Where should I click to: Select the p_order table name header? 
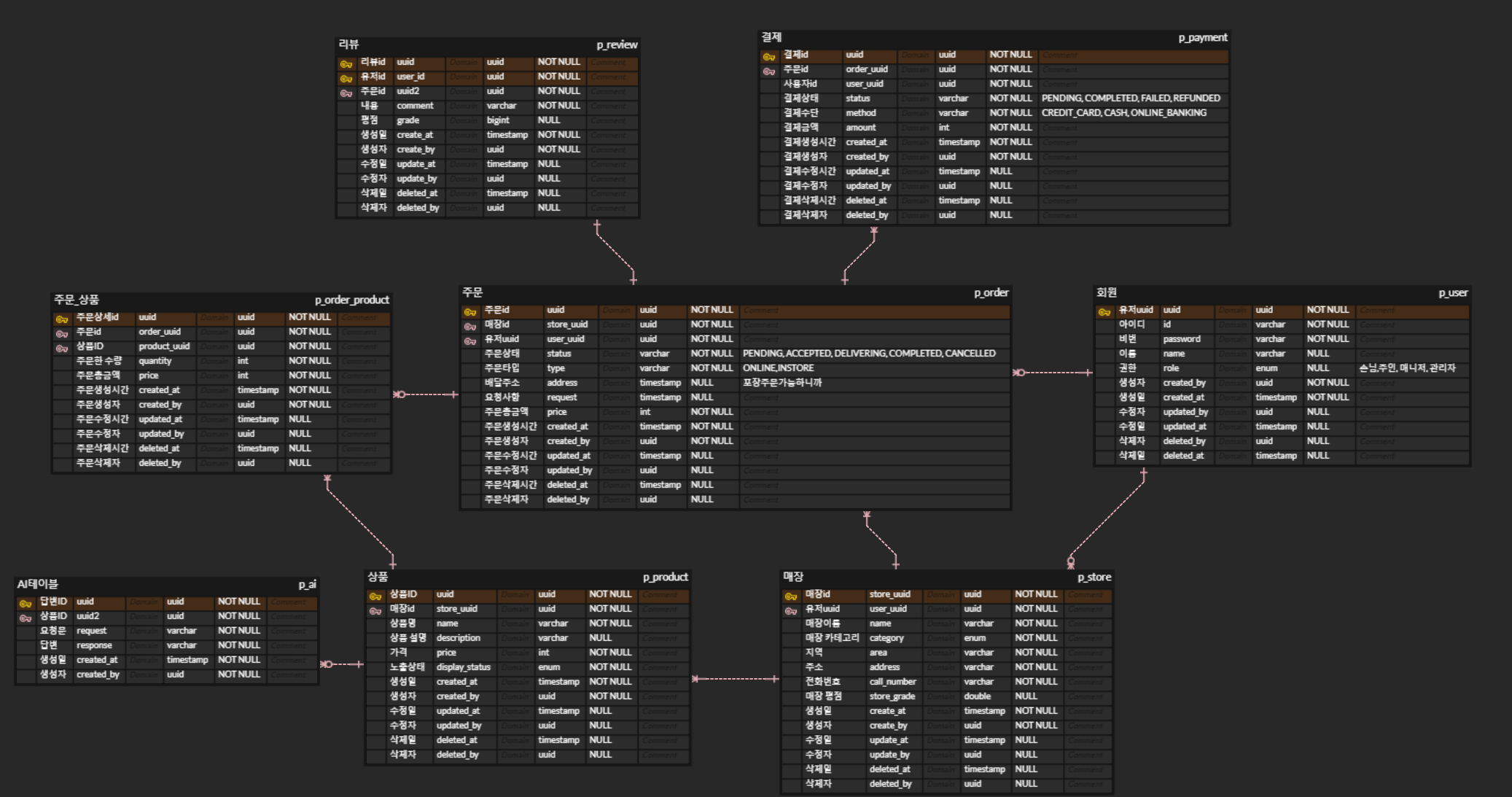pos(991,292)
